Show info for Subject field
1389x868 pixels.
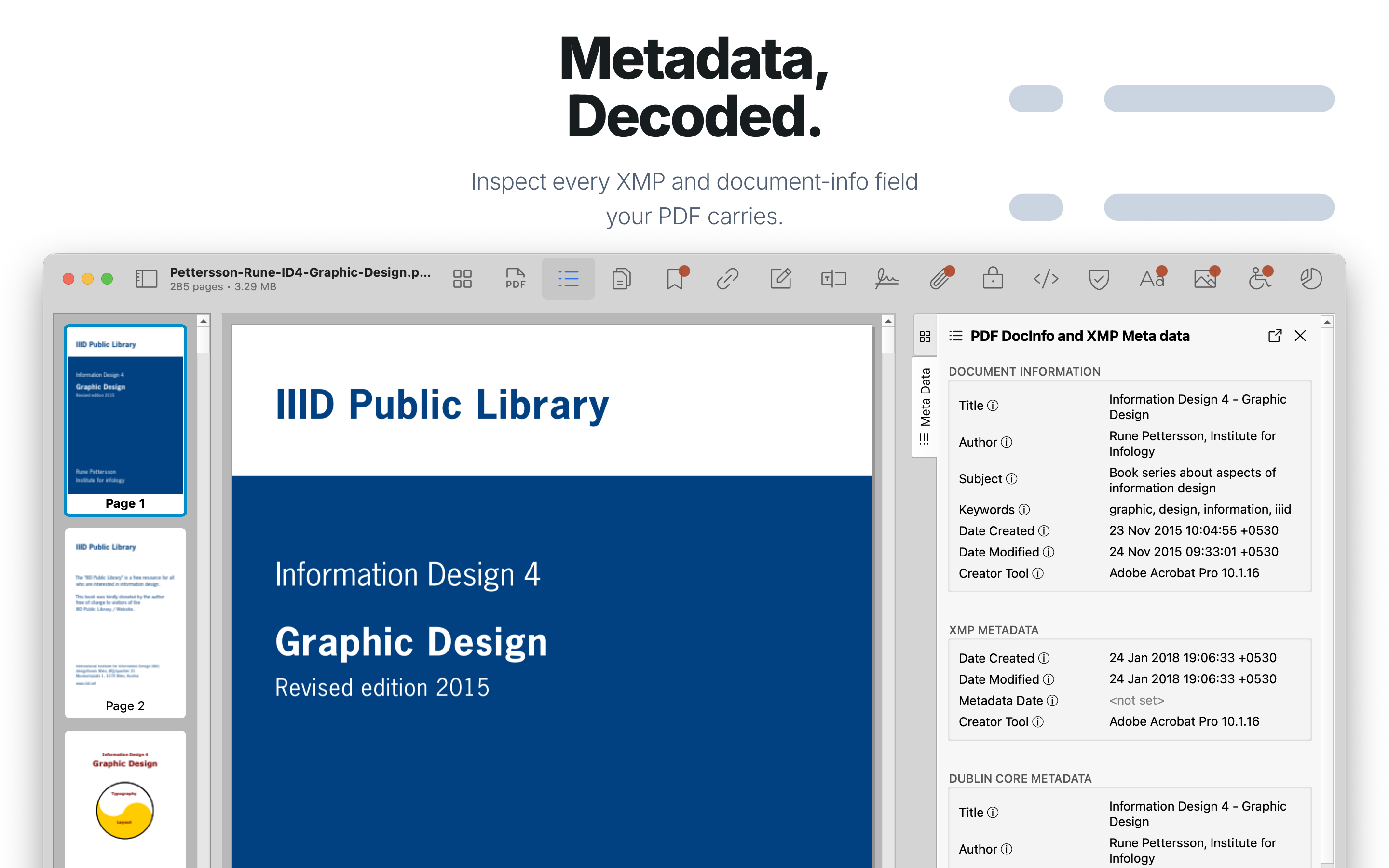point(1011,479)
